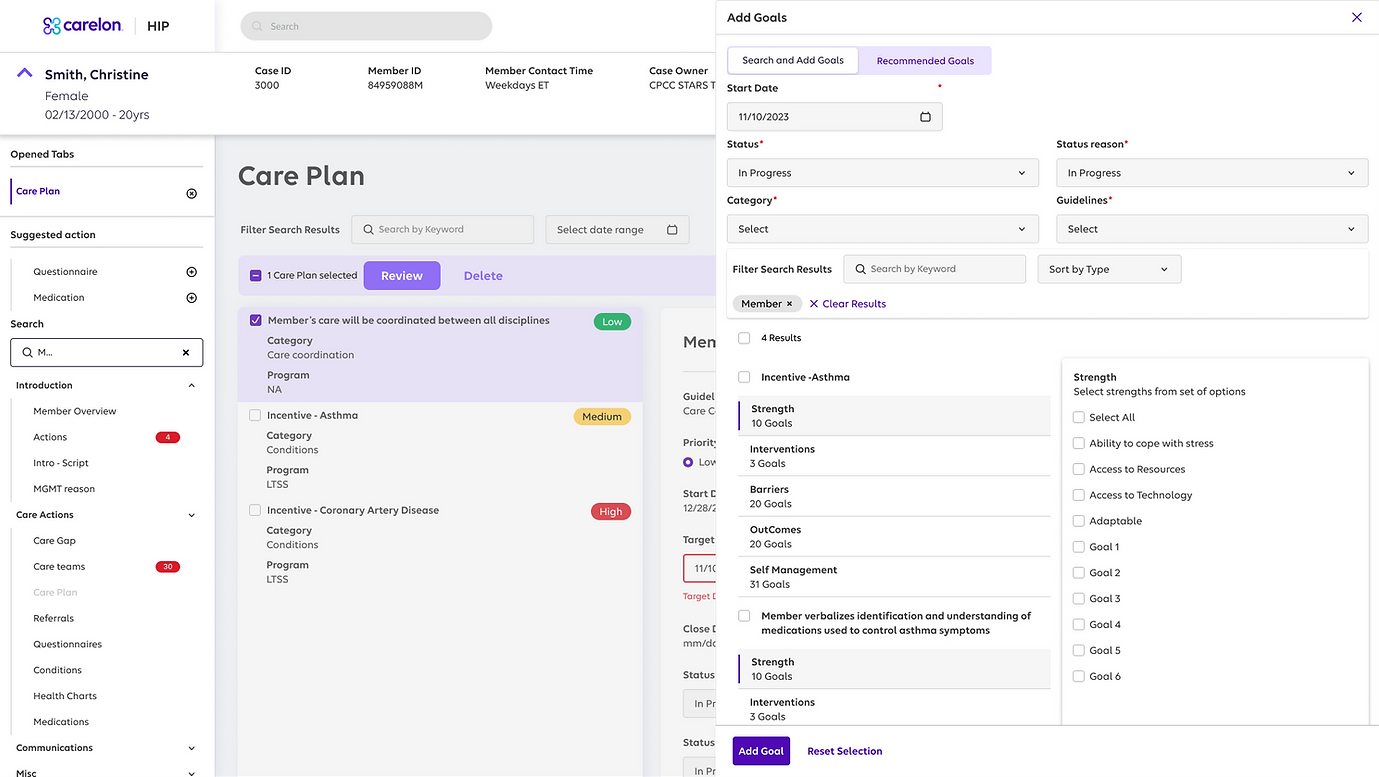Close the Care Plan opened tab
Viewport: 1379px width, 777px height.
tap(191, 193)
